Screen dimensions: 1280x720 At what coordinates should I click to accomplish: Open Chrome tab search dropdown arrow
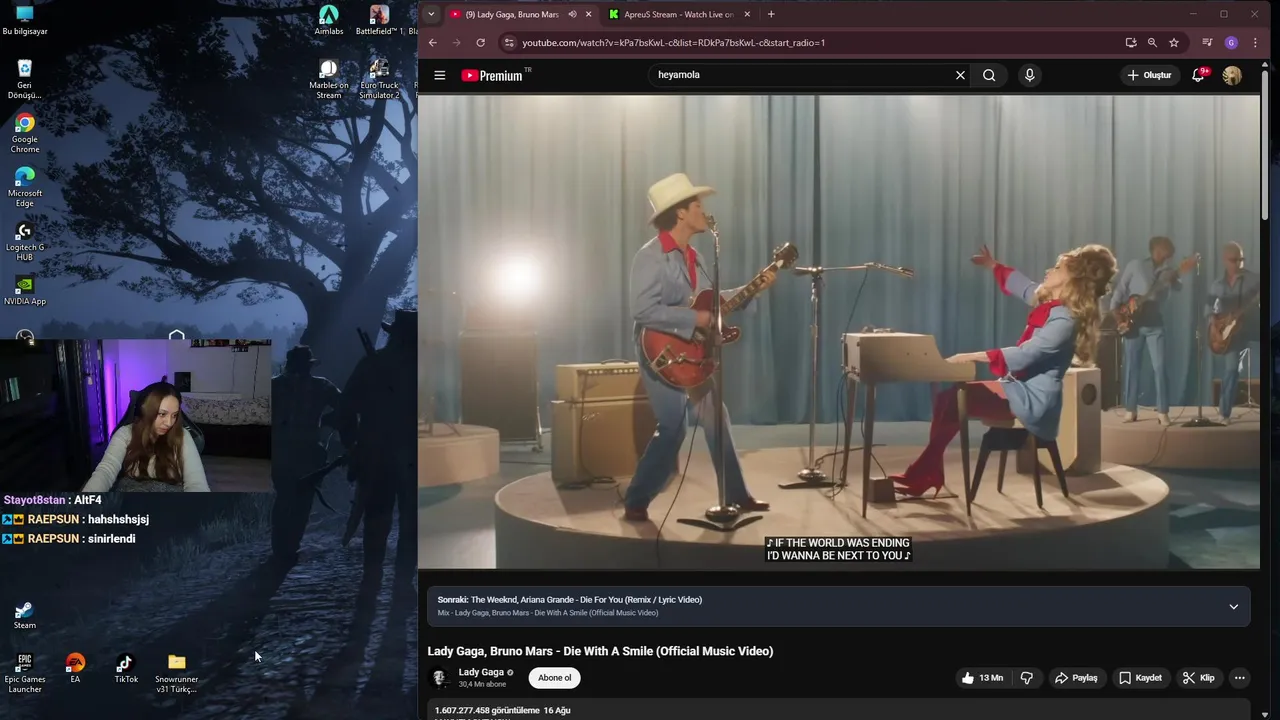[431, 14]
